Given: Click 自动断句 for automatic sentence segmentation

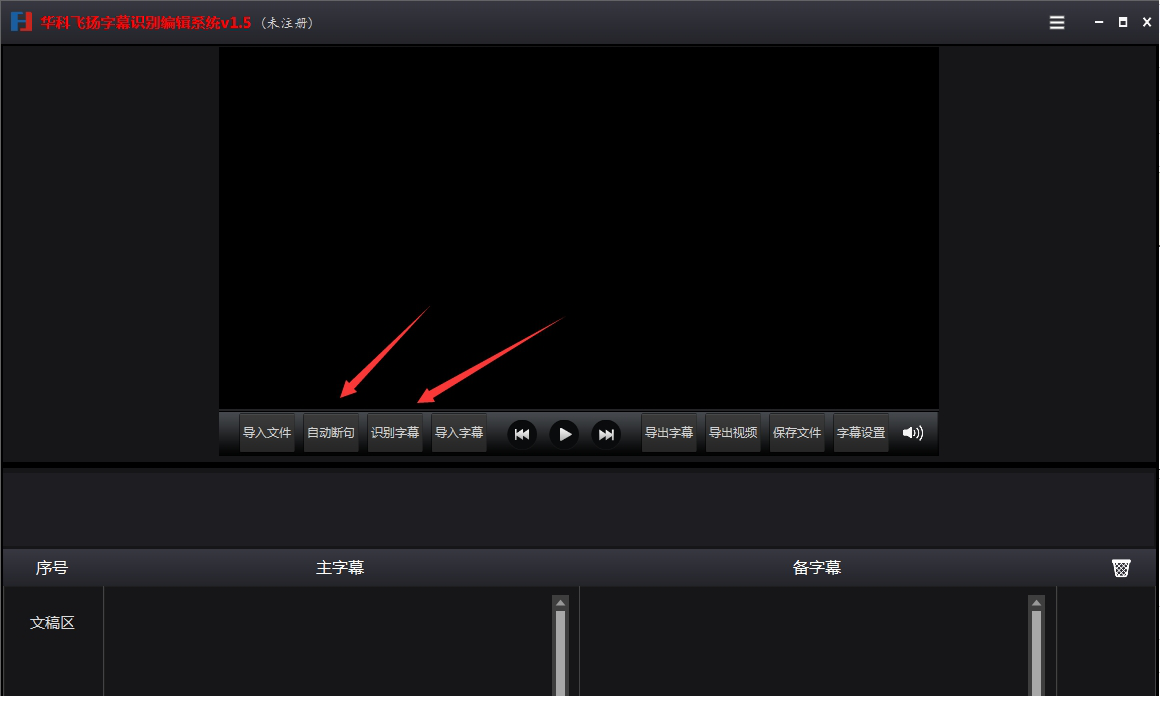Looking at the screenshot, I should pos(331,432).
